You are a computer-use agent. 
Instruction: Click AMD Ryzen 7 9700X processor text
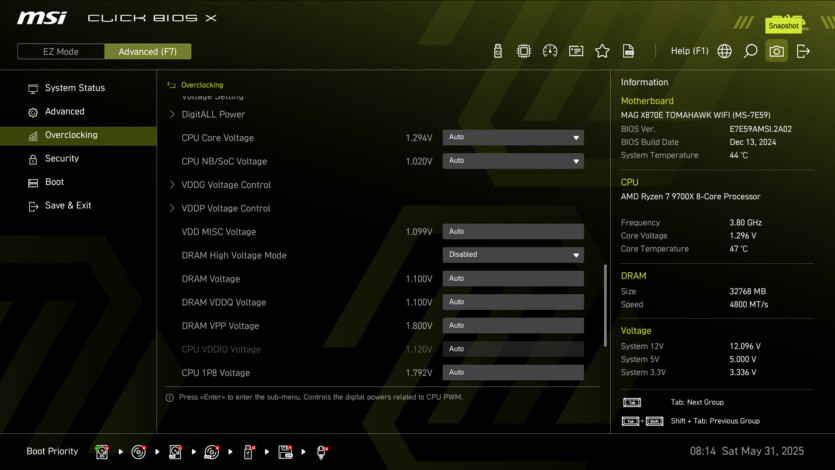tap(690, 196)
